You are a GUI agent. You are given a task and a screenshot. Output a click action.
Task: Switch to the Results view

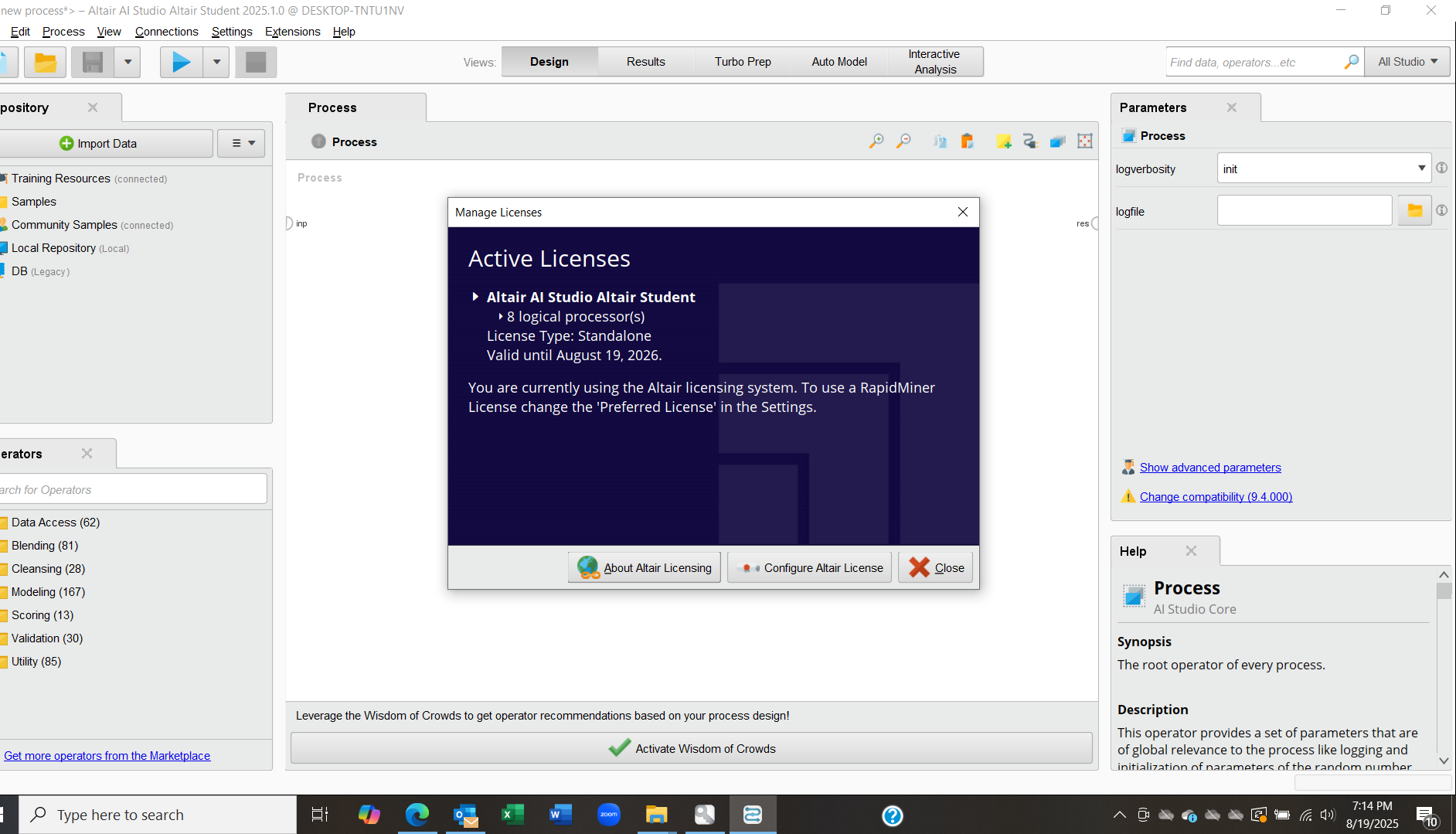click(x=646, y=62)
